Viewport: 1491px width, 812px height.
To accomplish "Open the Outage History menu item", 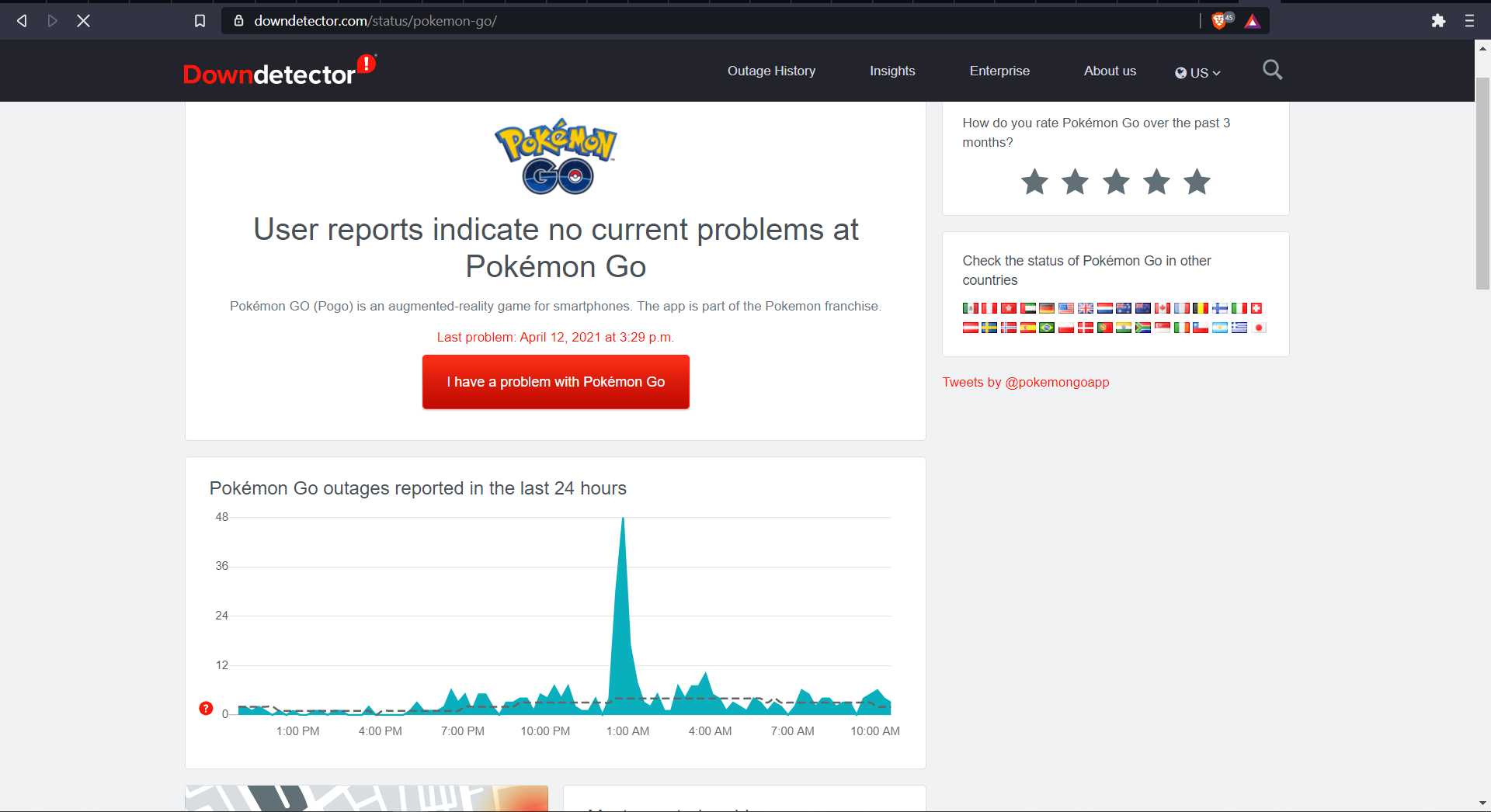I will (771, 71).
